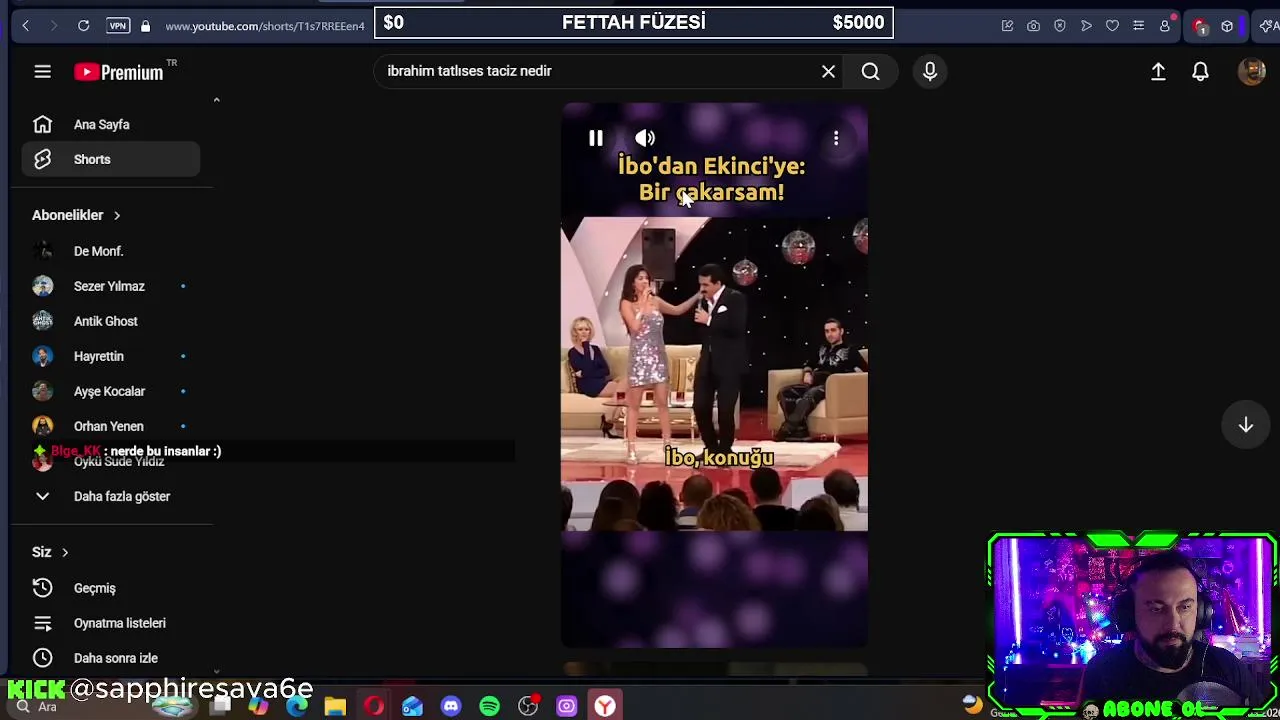Image resolution: width=1280 pixels, height=720 pixels.
Task: Open the purple Instagram-like taskbar icon
Action: click(567, 707)
